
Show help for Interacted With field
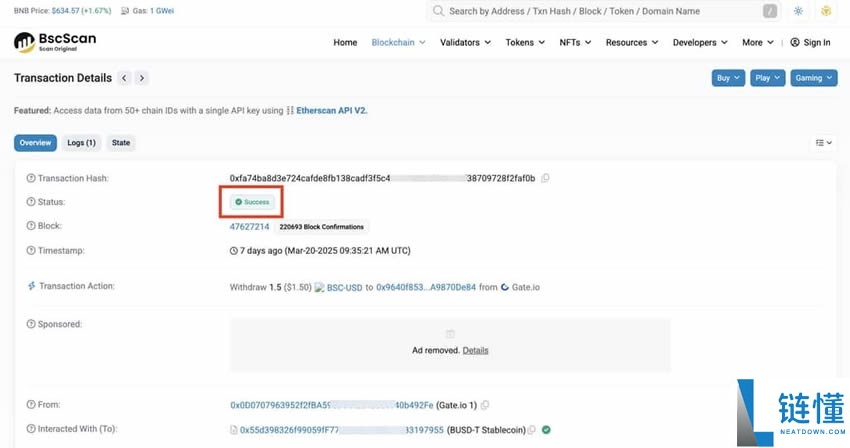(31, 428)
